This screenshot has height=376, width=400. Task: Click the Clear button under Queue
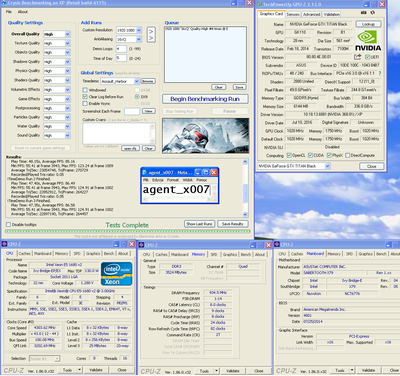219,87
